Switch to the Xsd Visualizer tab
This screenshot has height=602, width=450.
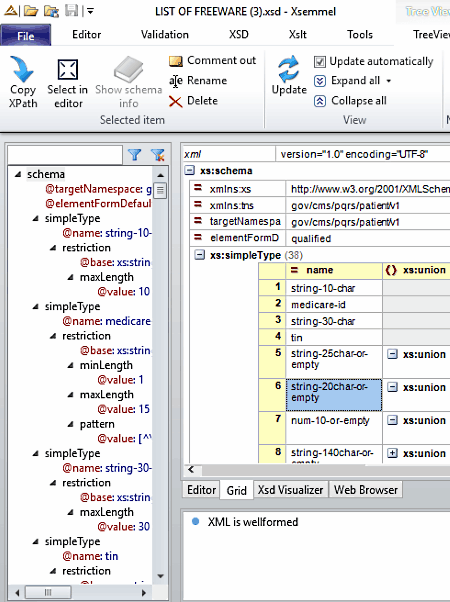pos(290,490)
